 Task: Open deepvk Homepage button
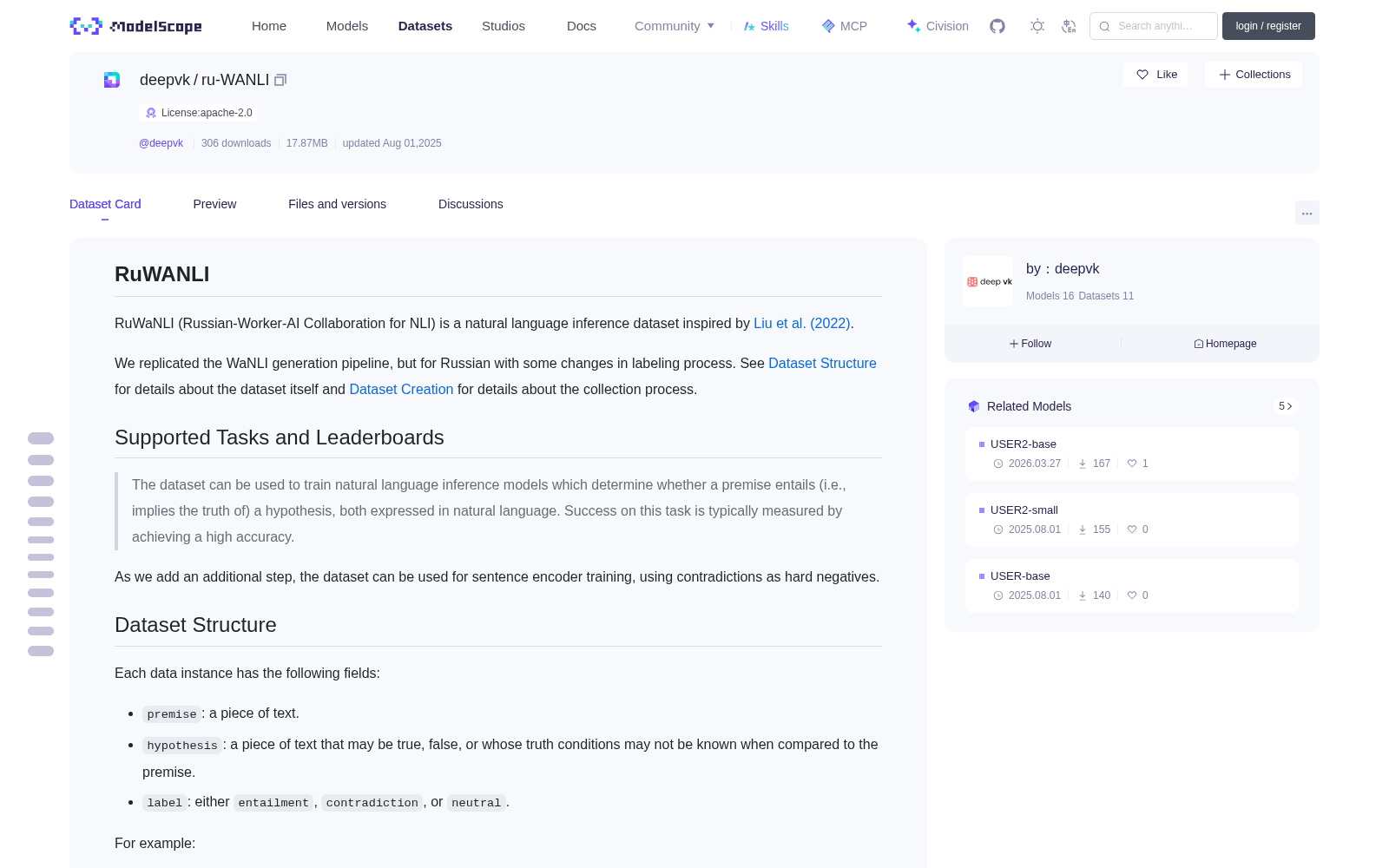point(1225,344)
